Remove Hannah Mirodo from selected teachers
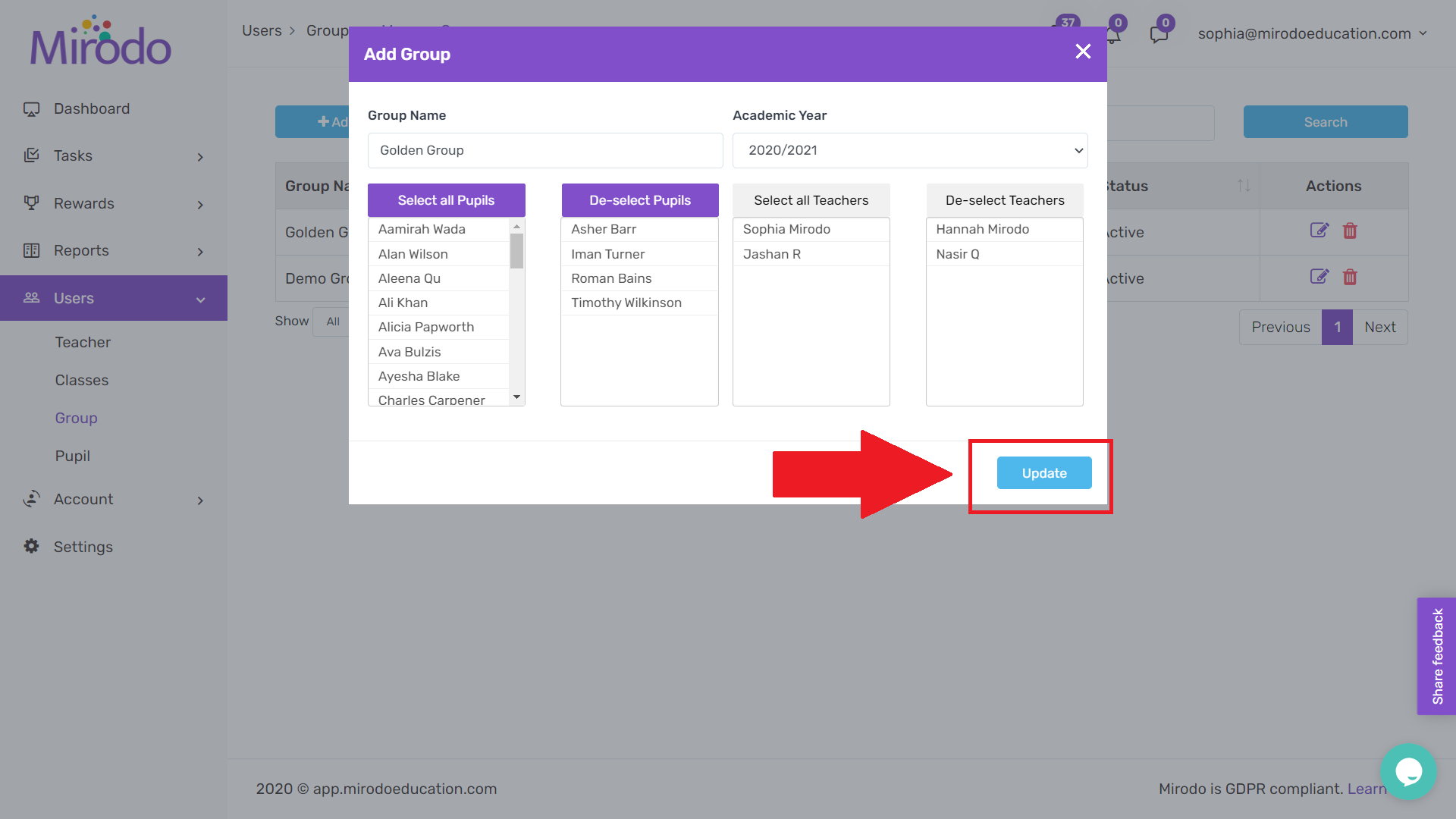This screenshot has width=1456, height=819. 1004,229
